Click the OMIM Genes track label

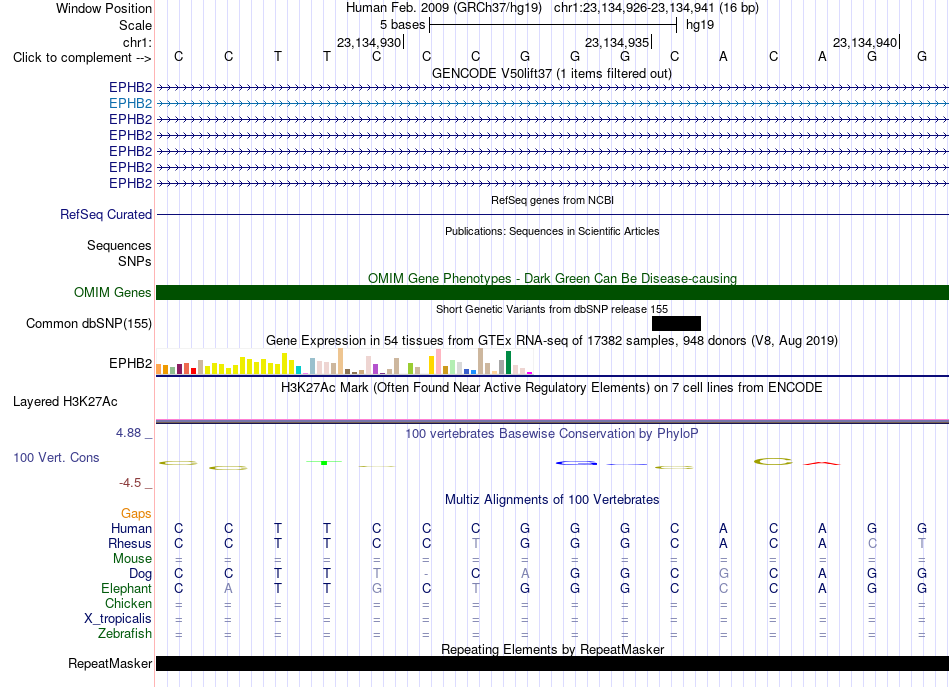tap(113, 293)
